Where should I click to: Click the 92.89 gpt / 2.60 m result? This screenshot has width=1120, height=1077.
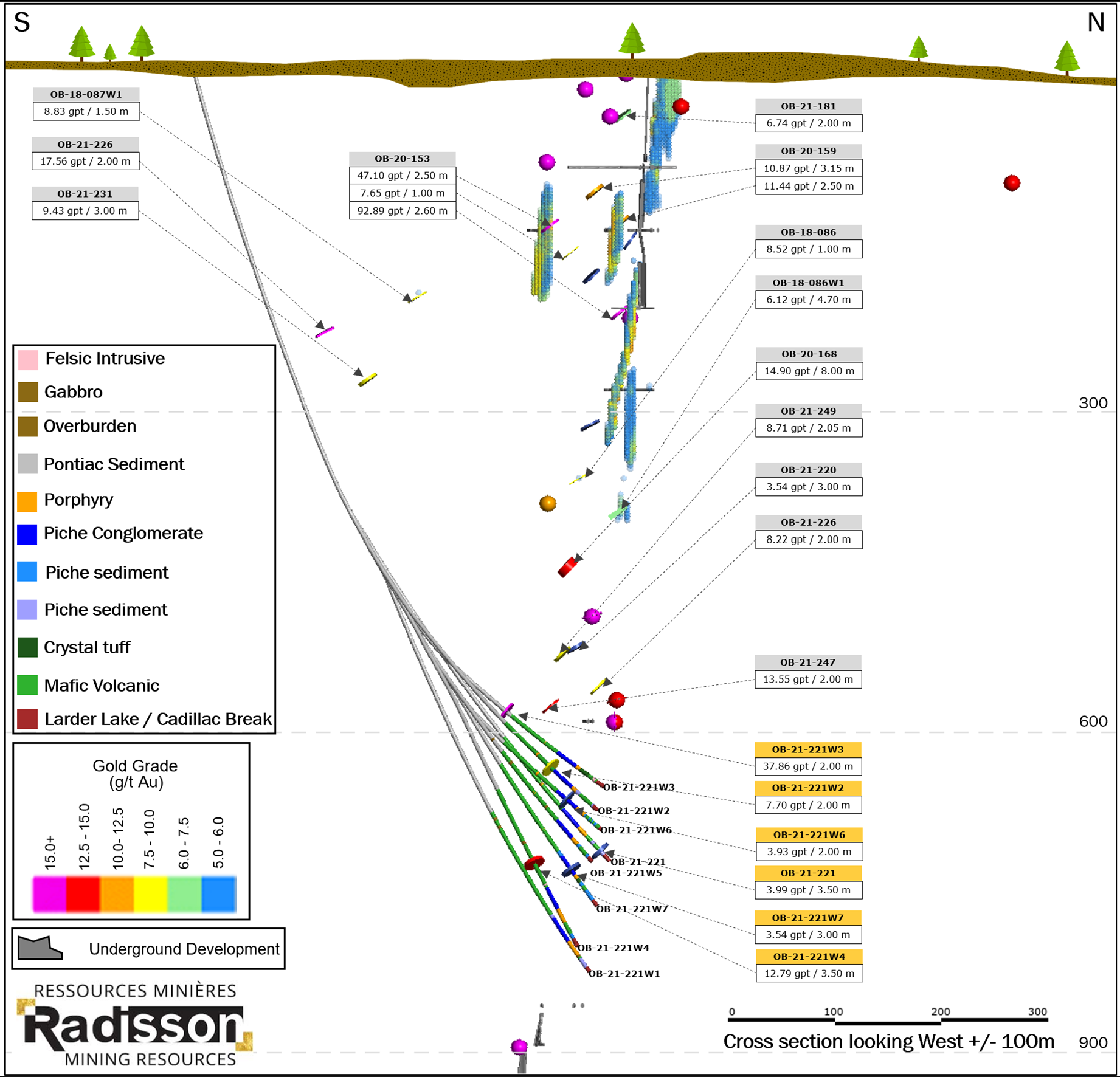pyautogui.click(x=402, y=211)
